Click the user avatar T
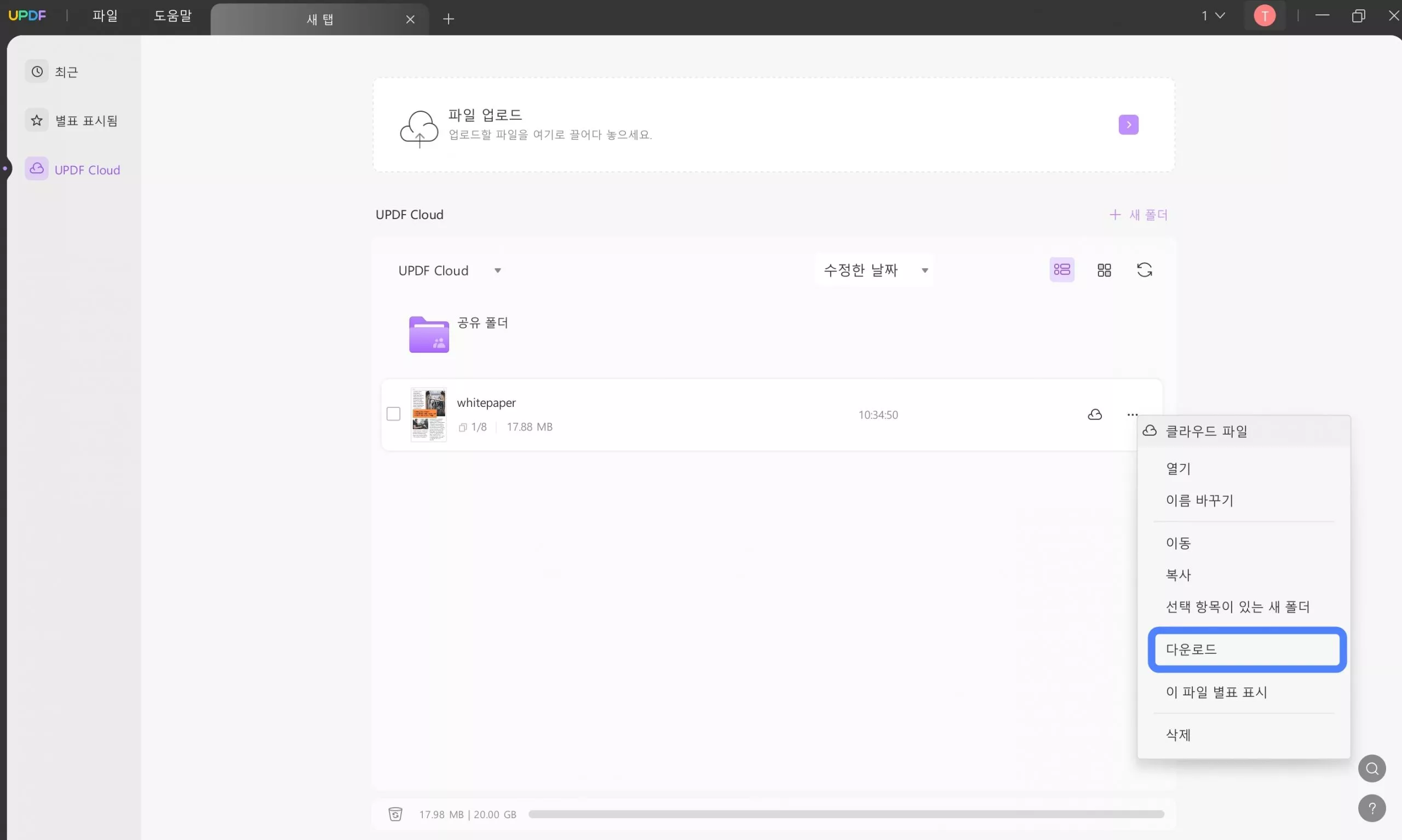 (1264, 16)
